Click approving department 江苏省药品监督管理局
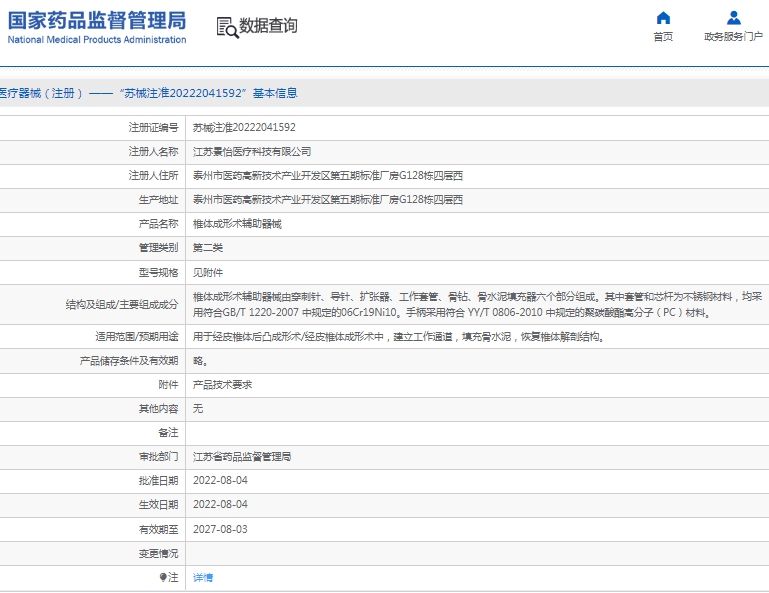 tap(242, 457)
